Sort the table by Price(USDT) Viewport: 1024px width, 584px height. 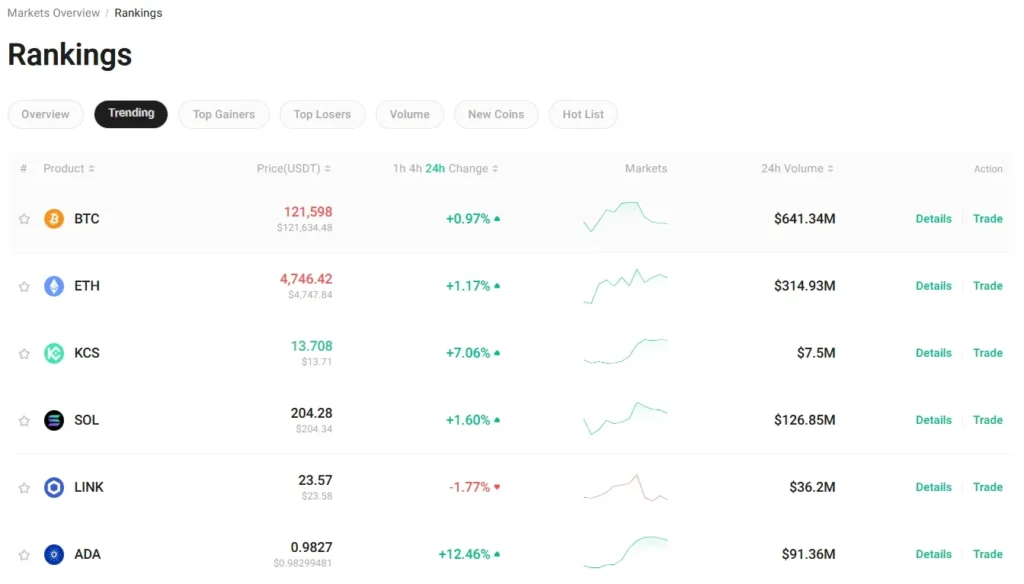tap(293, 168)
